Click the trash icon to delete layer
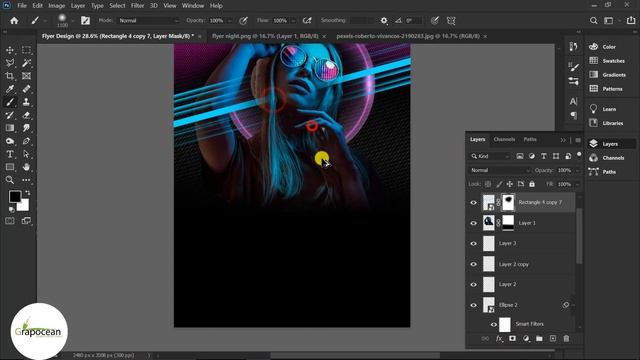Viewport: 640px width, 360px height. 566,338
